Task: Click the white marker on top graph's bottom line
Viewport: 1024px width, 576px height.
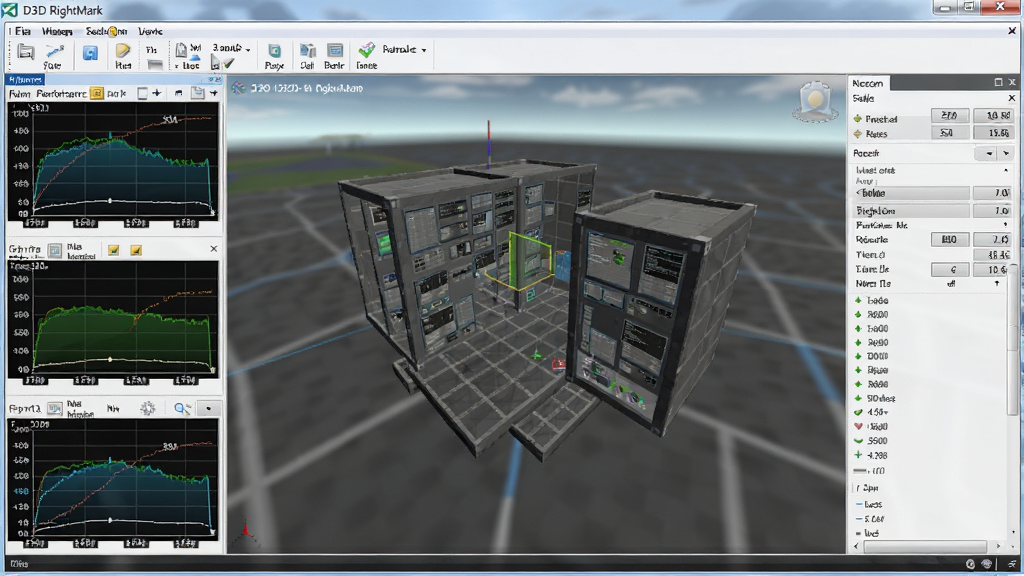Action: (x=110, y=200)
